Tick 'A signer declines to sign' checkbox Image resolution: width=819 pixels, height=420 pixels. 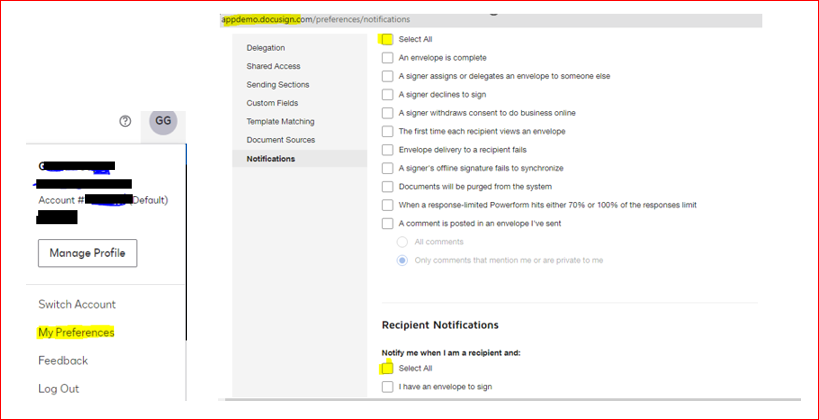(x=387, y=94)
